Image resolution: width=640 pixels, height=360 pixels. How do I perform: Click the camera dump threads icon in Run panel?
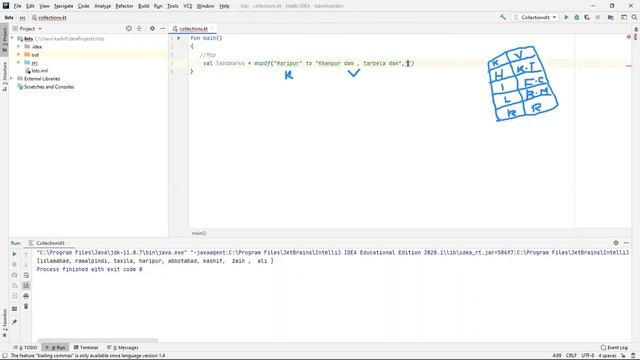[14, 275]
